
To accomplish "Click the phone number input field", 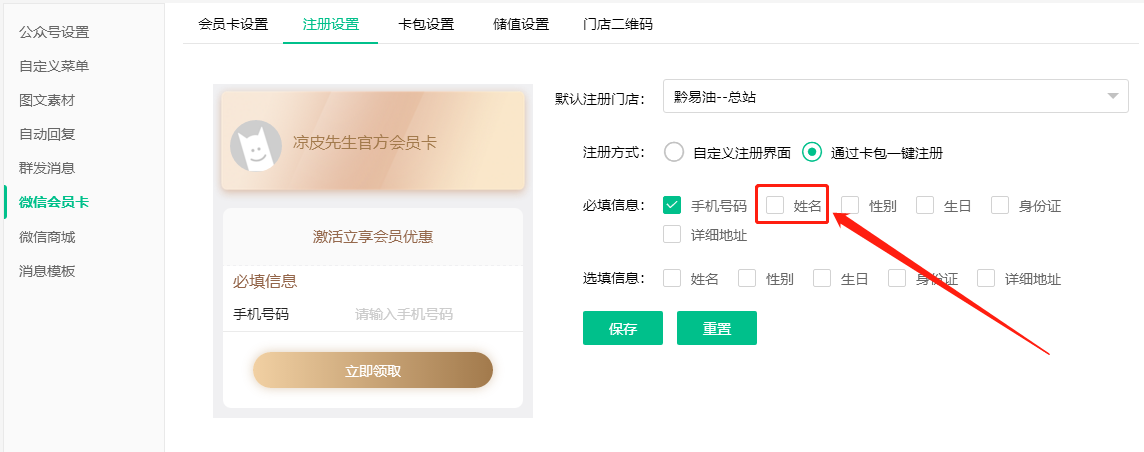I will tap(404, 314).
